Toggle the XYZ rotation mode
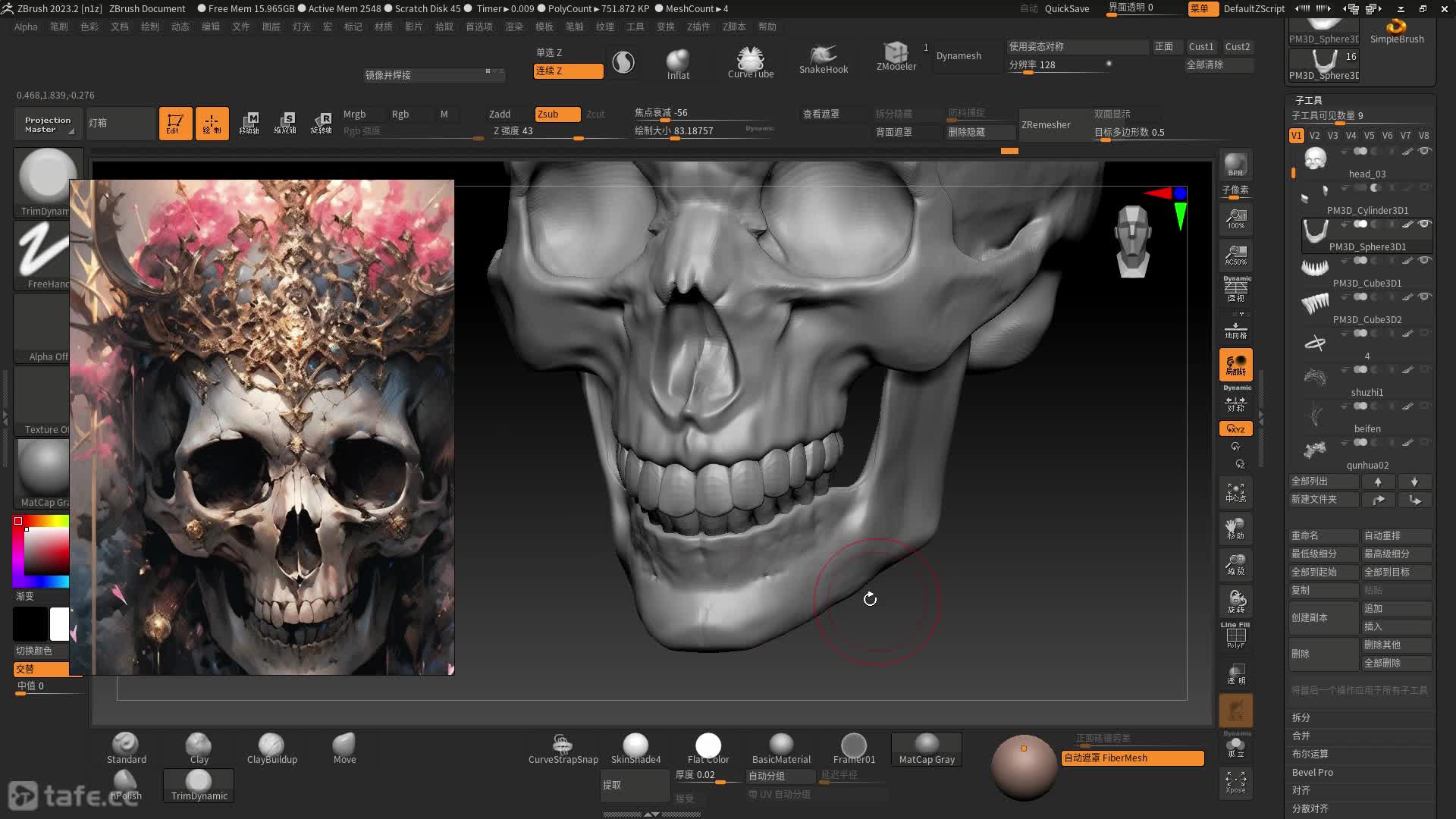The height and width of the screenshot is (819, 1456). [1236, 428]
